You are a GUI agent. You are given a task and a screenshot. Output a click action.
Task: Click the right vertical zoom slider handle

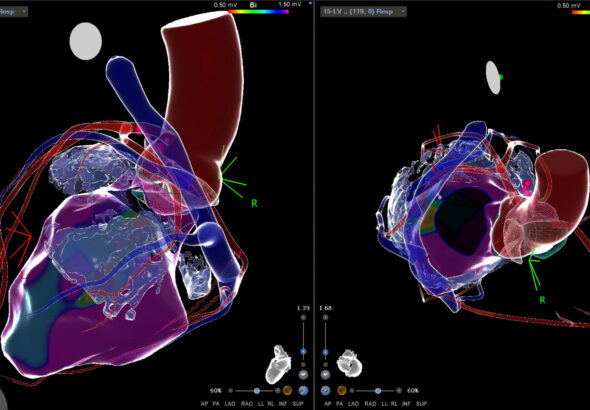[x=325, y=352]
